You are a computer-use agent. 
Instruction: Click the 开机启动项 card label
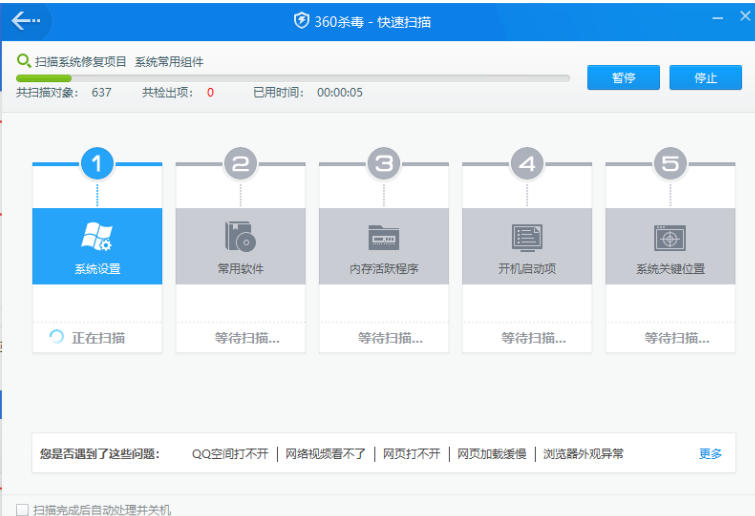click(x=527, y=269)
